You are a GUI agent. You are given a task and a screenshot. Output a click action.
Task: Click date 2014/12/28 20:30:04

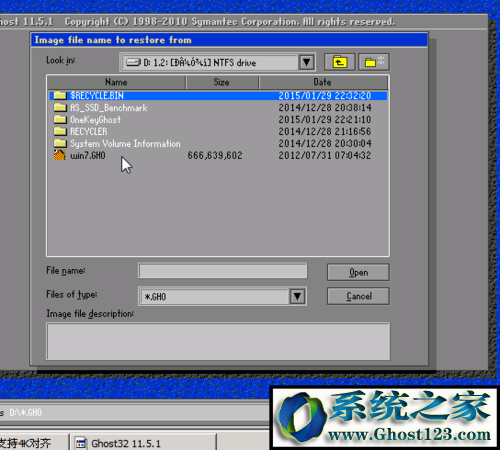pyautogui.click(x=325, y=143)
